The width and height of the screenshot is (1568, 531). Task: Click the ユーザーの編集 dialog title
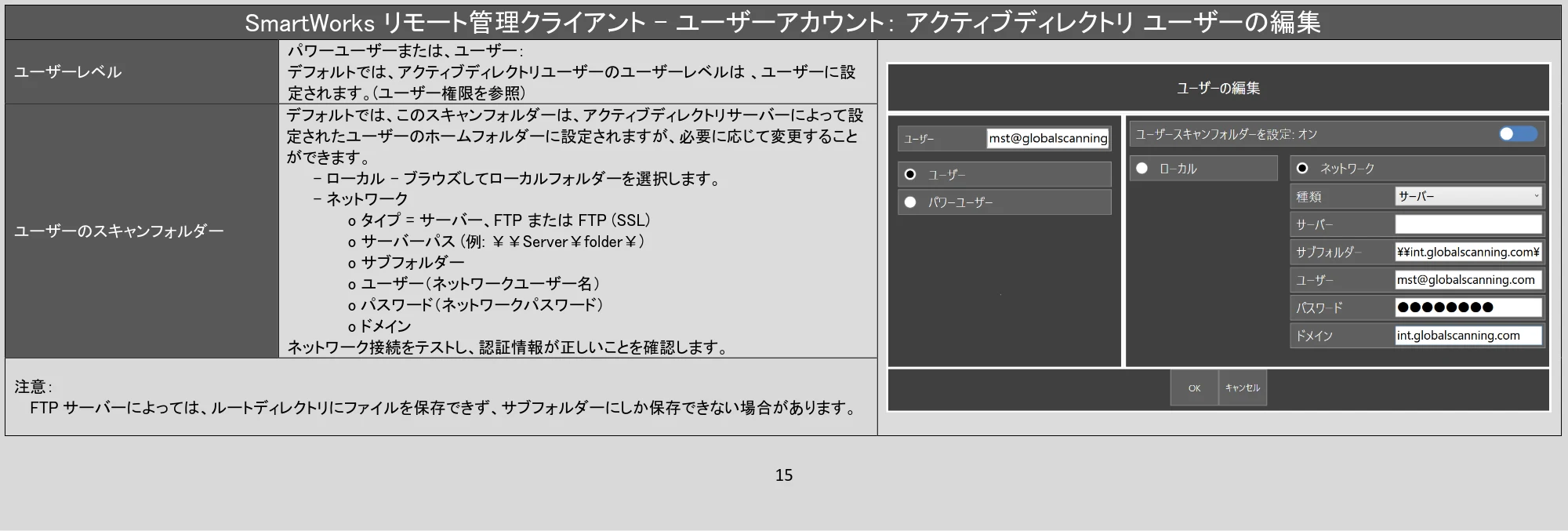point(1218,88)
